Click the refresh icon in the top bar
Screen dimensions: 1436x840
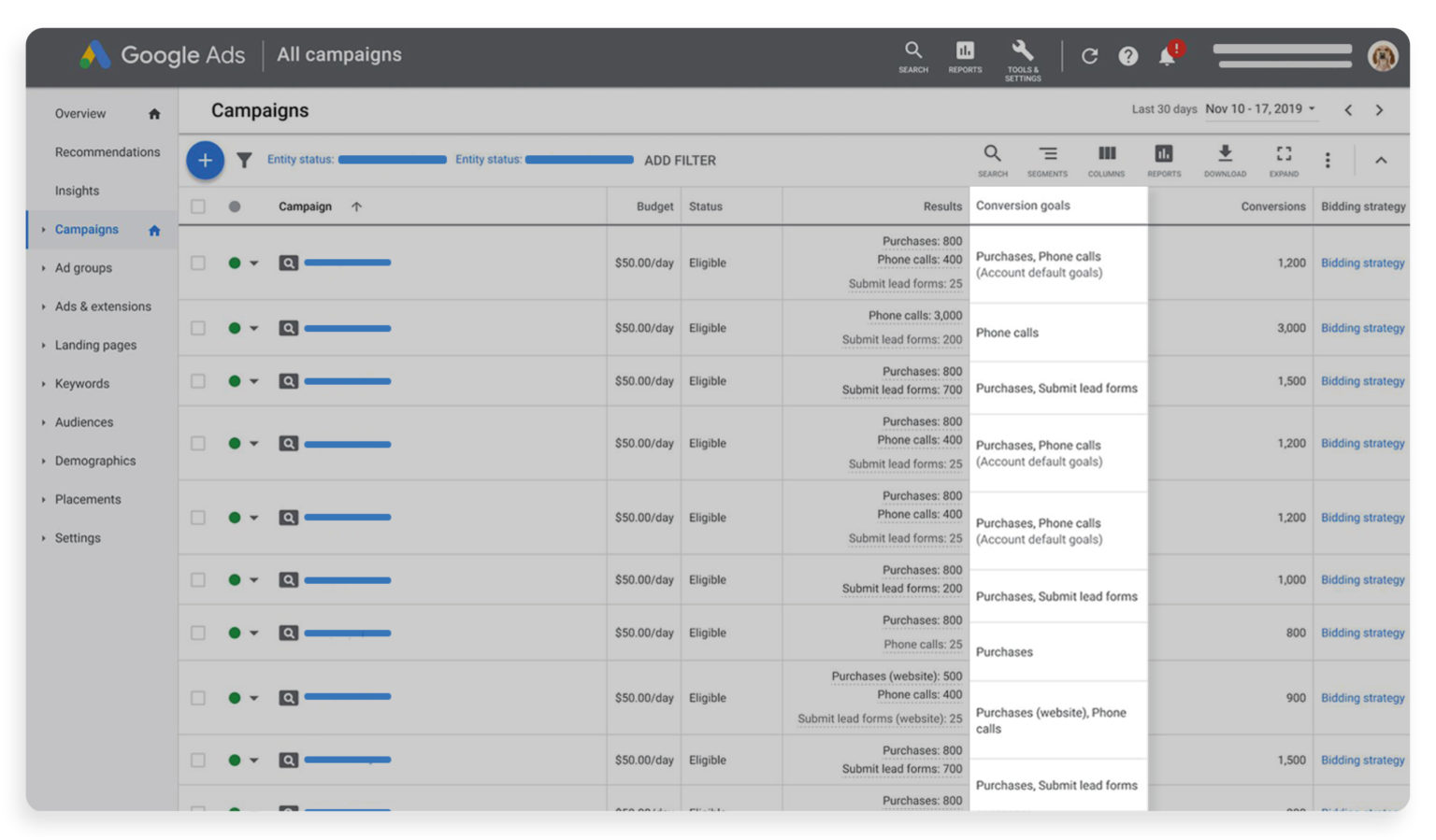(x=1090, y=56)
